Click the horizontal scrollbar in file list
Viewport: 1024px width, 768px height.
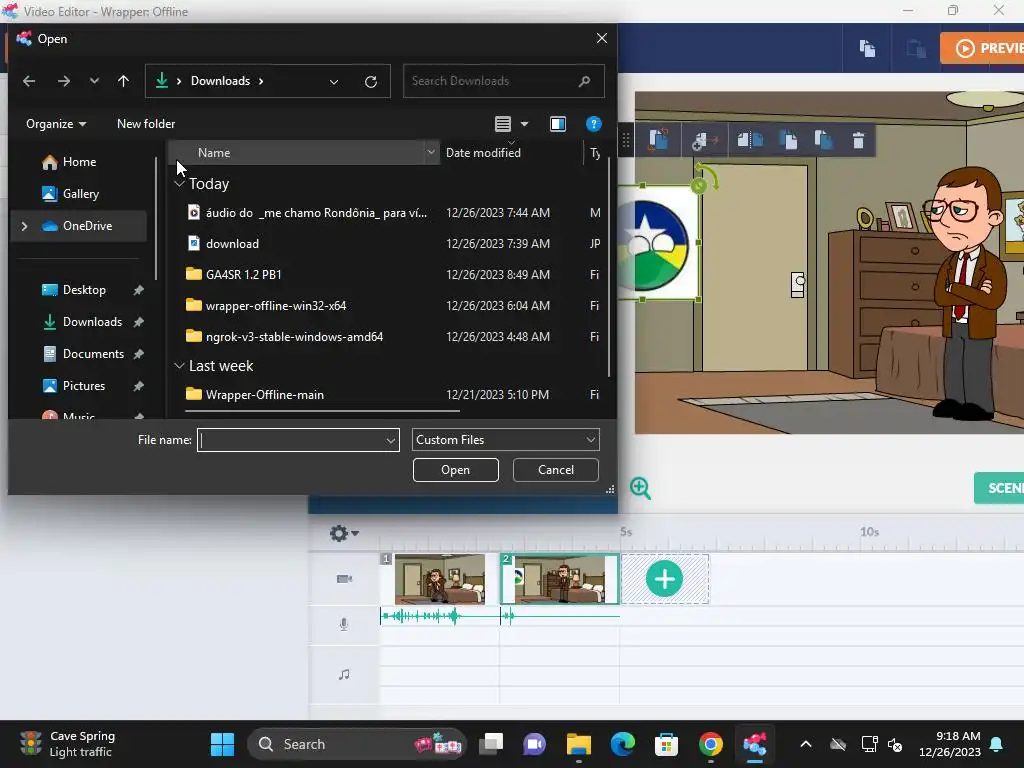click(x=323, y=411)
